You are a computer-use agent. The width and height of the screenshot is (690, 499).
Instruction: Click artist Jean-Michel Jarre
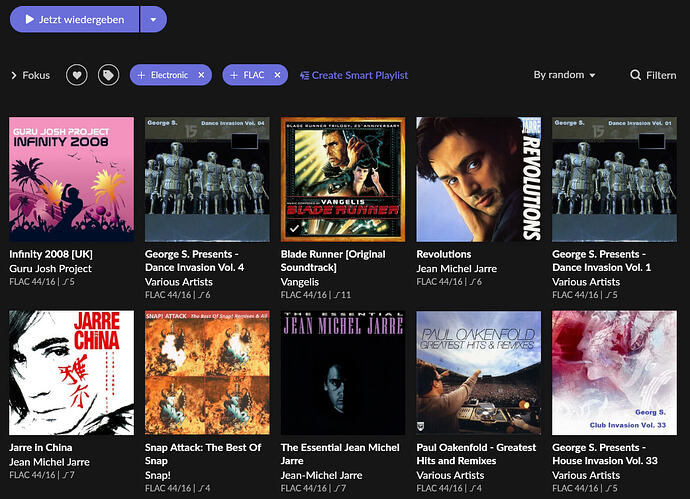click(x=322, y=475)
